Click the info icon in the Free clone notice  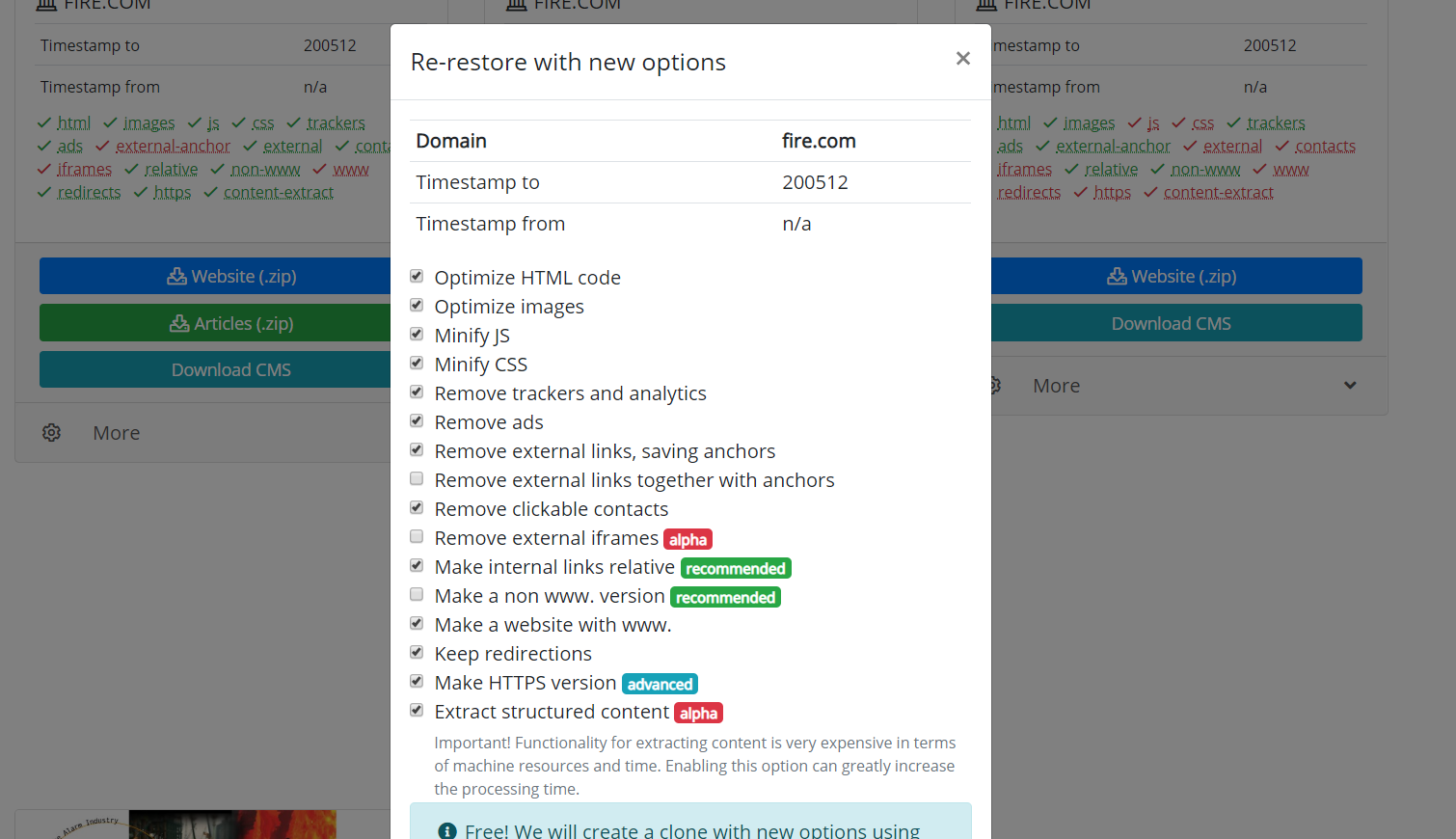tap(447, 831)
